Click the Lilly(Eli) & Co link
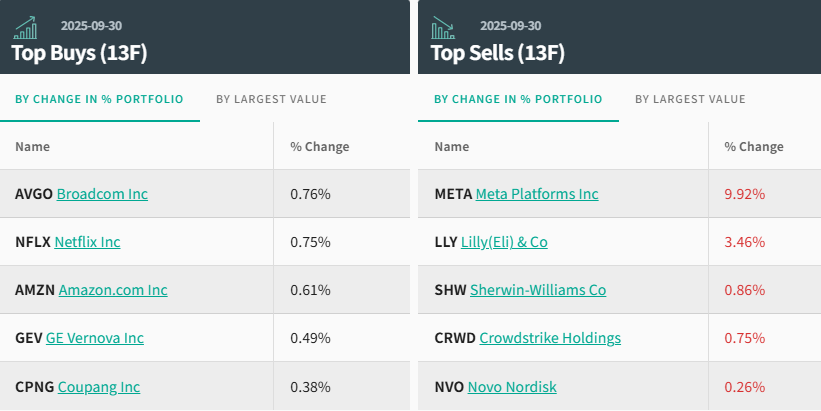Screen dimensions: 821x411 point(504,242)
